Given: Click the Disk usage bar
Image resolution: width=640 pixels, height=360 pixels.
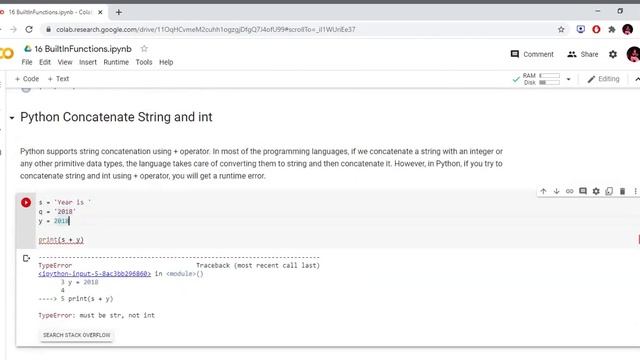Looking at the screenshot, I should tap(549, 82).
